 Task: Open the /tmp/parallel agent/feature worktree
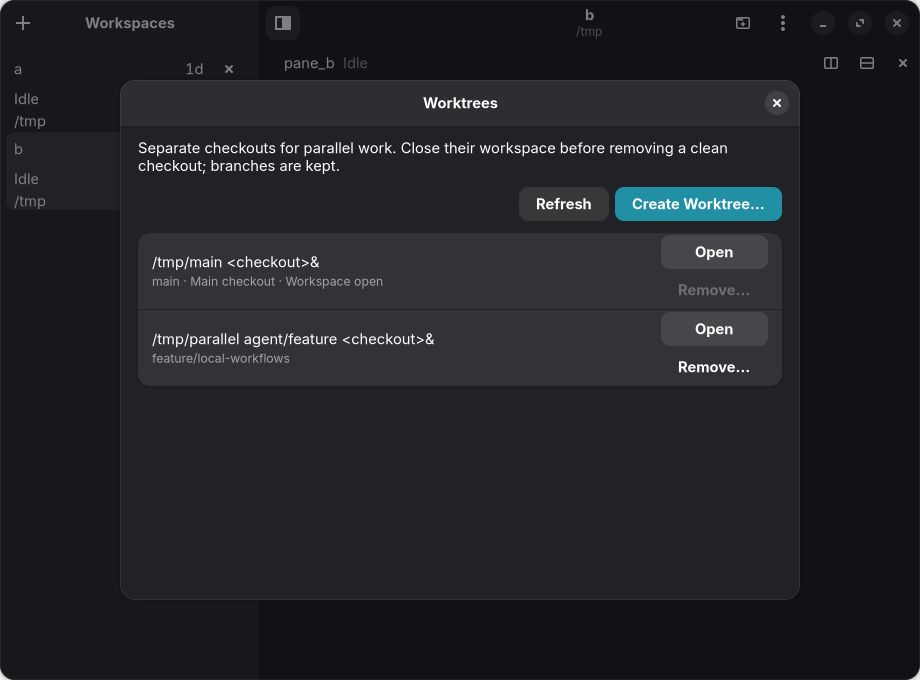[x=713, y=329]
